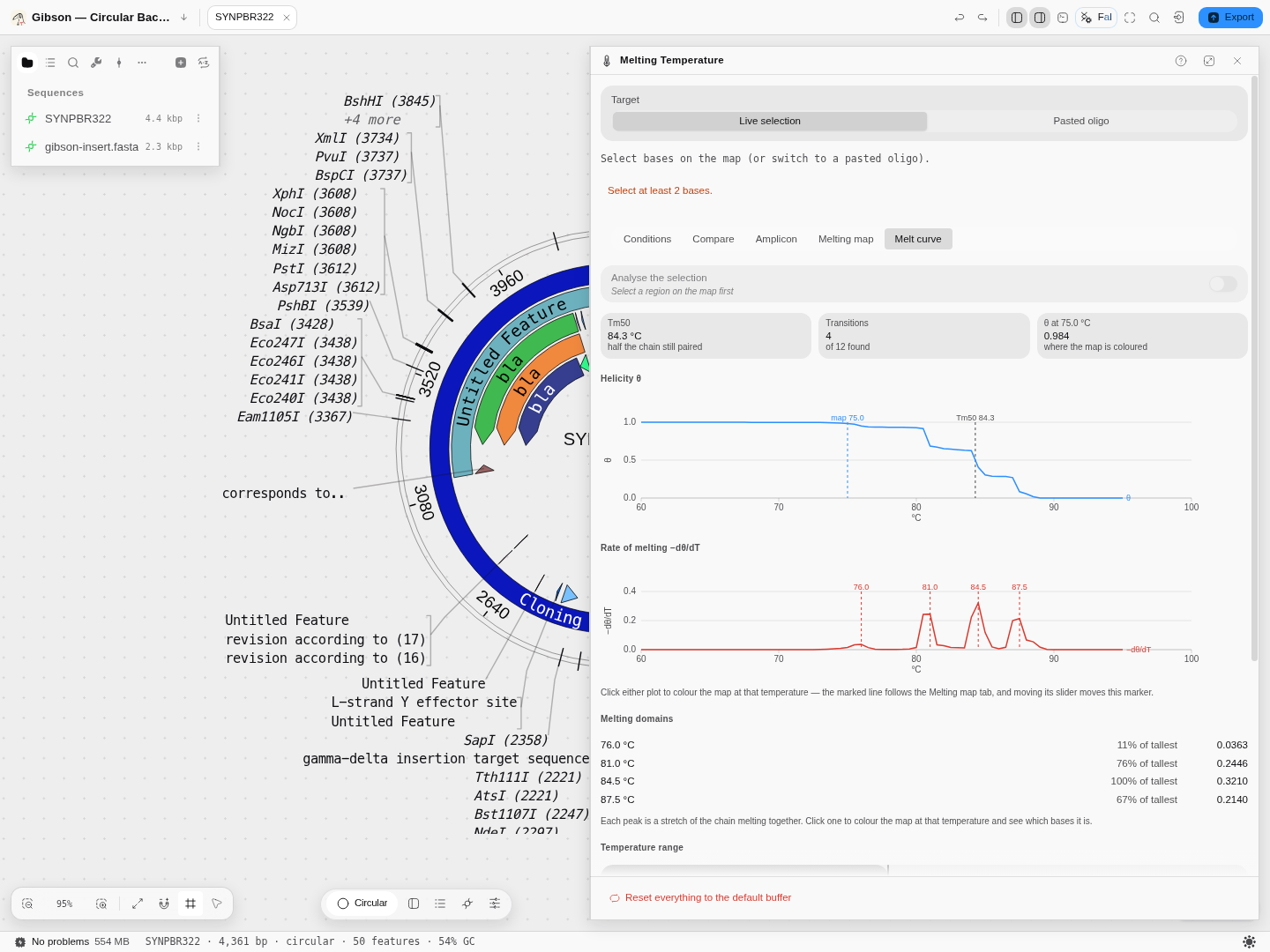Open the search icon in the sidebar panel

(73, 63)
